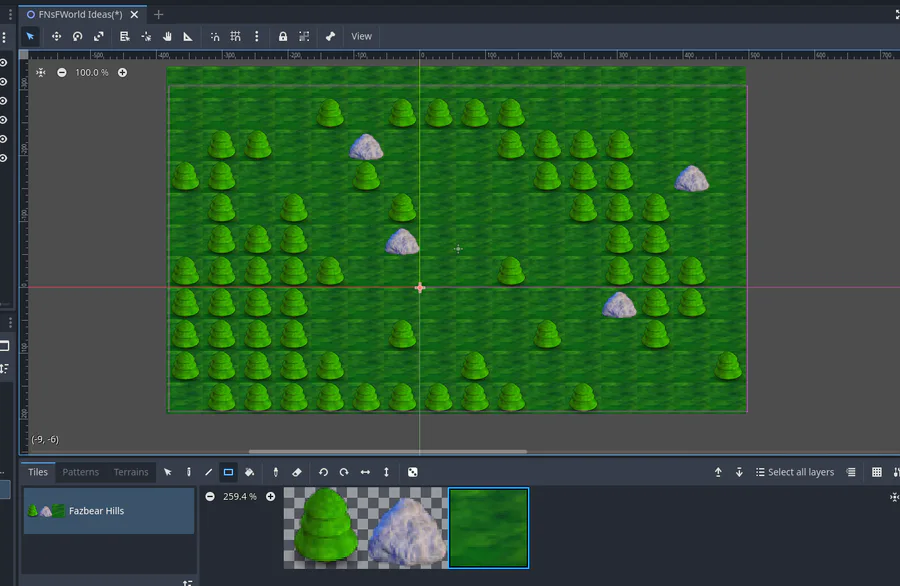900x586 pixels.
Task: Select the gray rock tile
Action: tap(406, 528)
